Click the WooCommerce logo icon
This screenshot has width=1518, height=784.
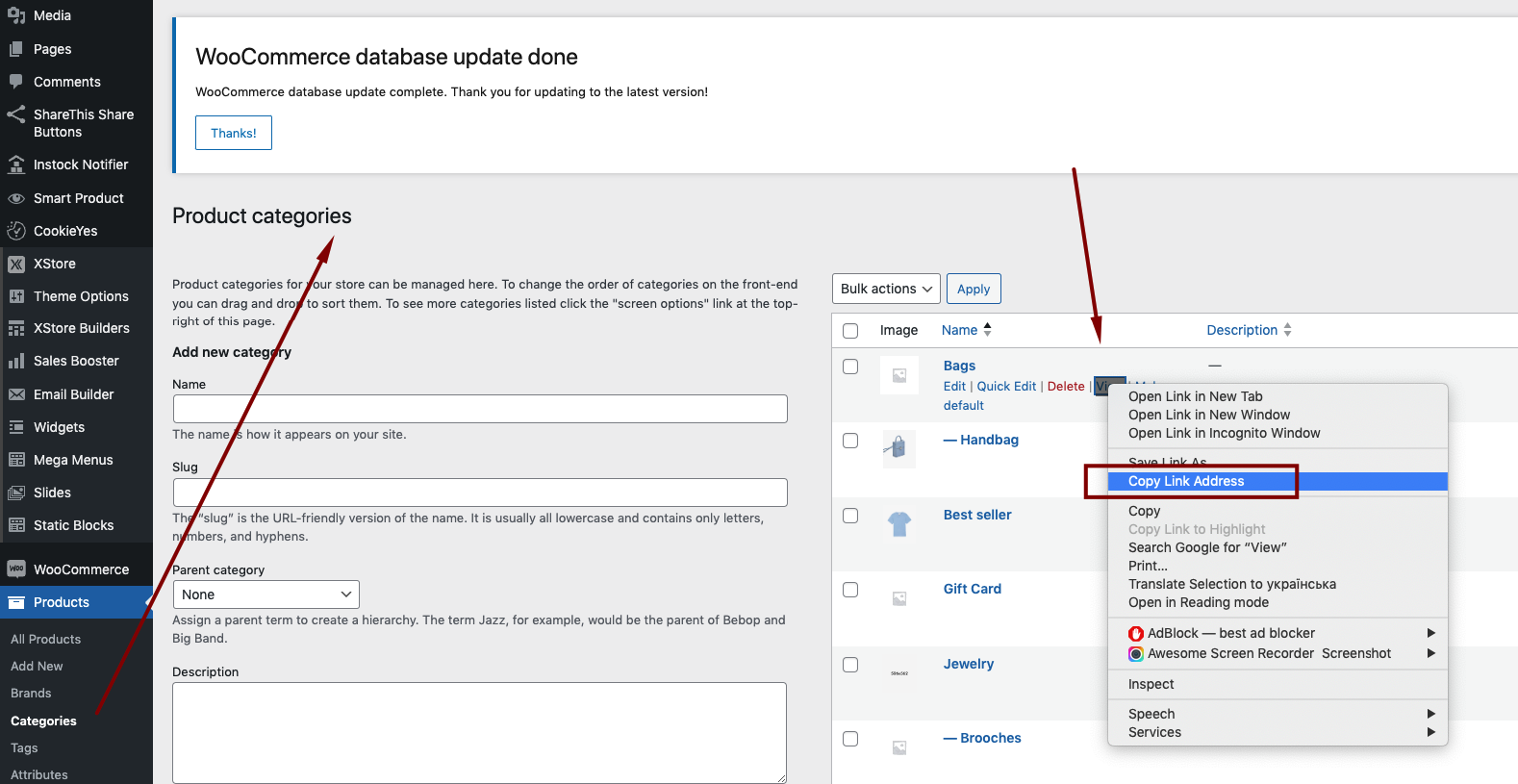[16, 569]
